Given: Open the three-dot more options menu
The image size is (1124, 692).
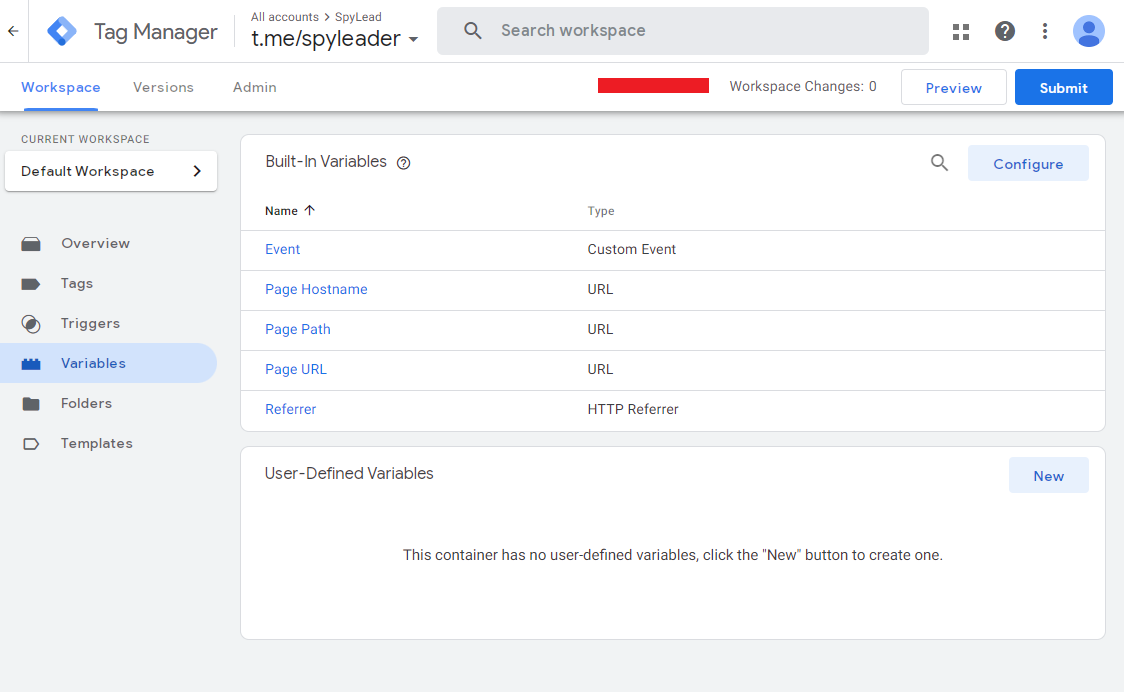Looking at the screenshot, I should [x=1044, y=31].
